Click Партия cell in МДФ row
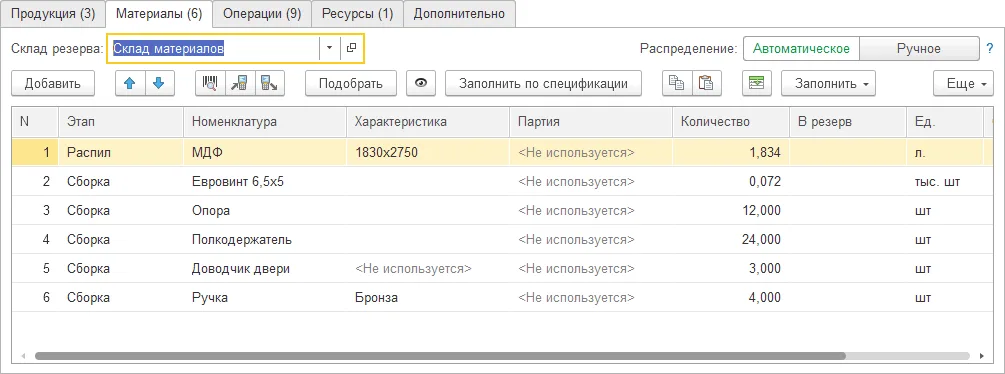1005x374 pixels. pyautogui.click(x=591, y=152)
